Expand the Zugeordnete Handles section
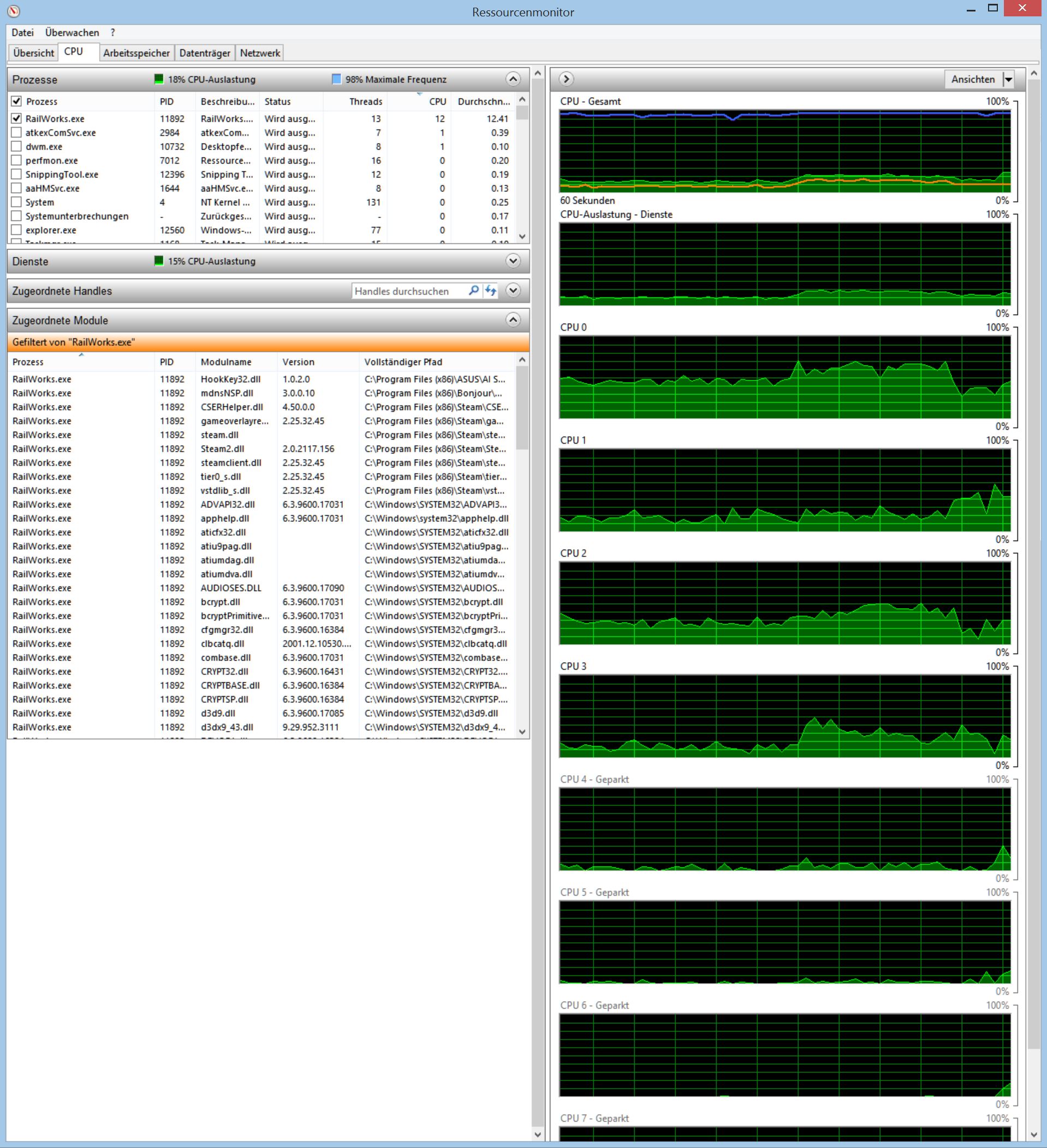1047x1148 pixels. (x=513, y=290)
